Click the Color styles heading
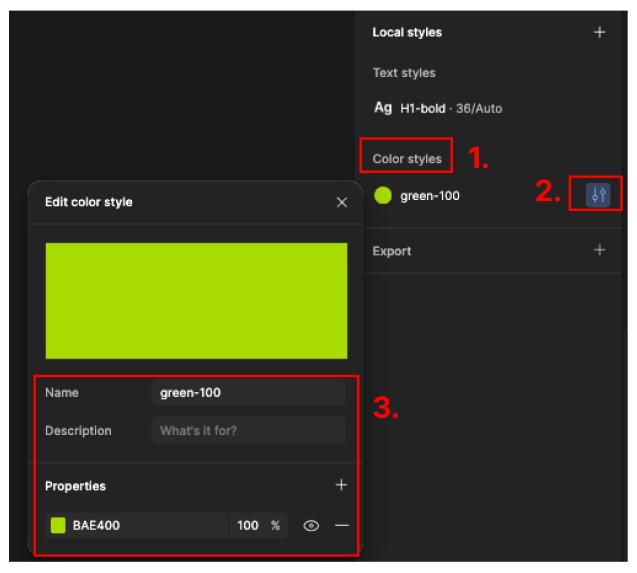Screen dimensions: 637x573 coord(407,159)
